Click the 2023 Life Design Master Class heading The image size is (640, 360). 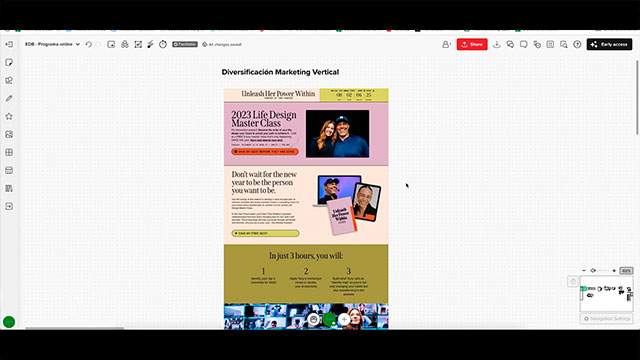click(x=264, y=119)
